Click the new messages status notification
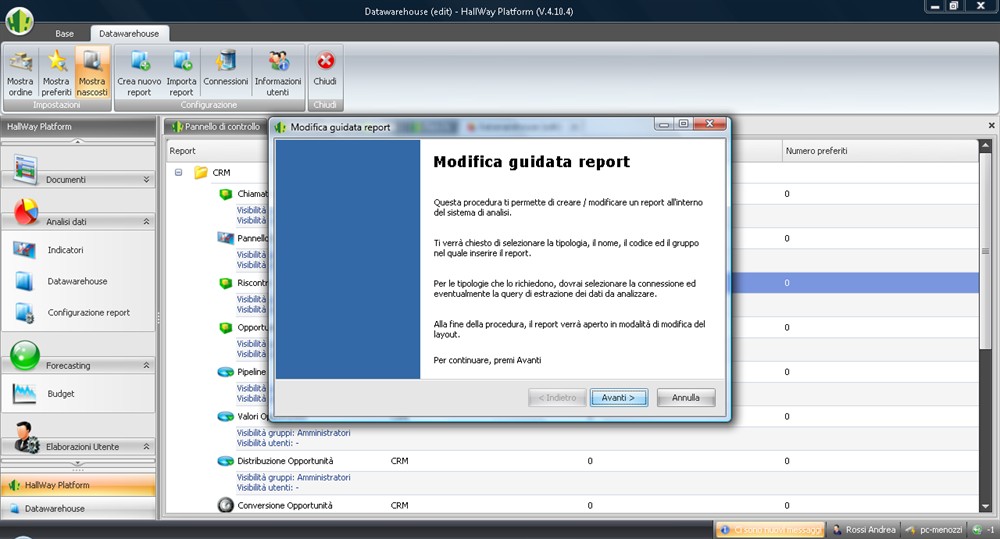This screenshot has height=539, width=1000. (x=770, y=529)
